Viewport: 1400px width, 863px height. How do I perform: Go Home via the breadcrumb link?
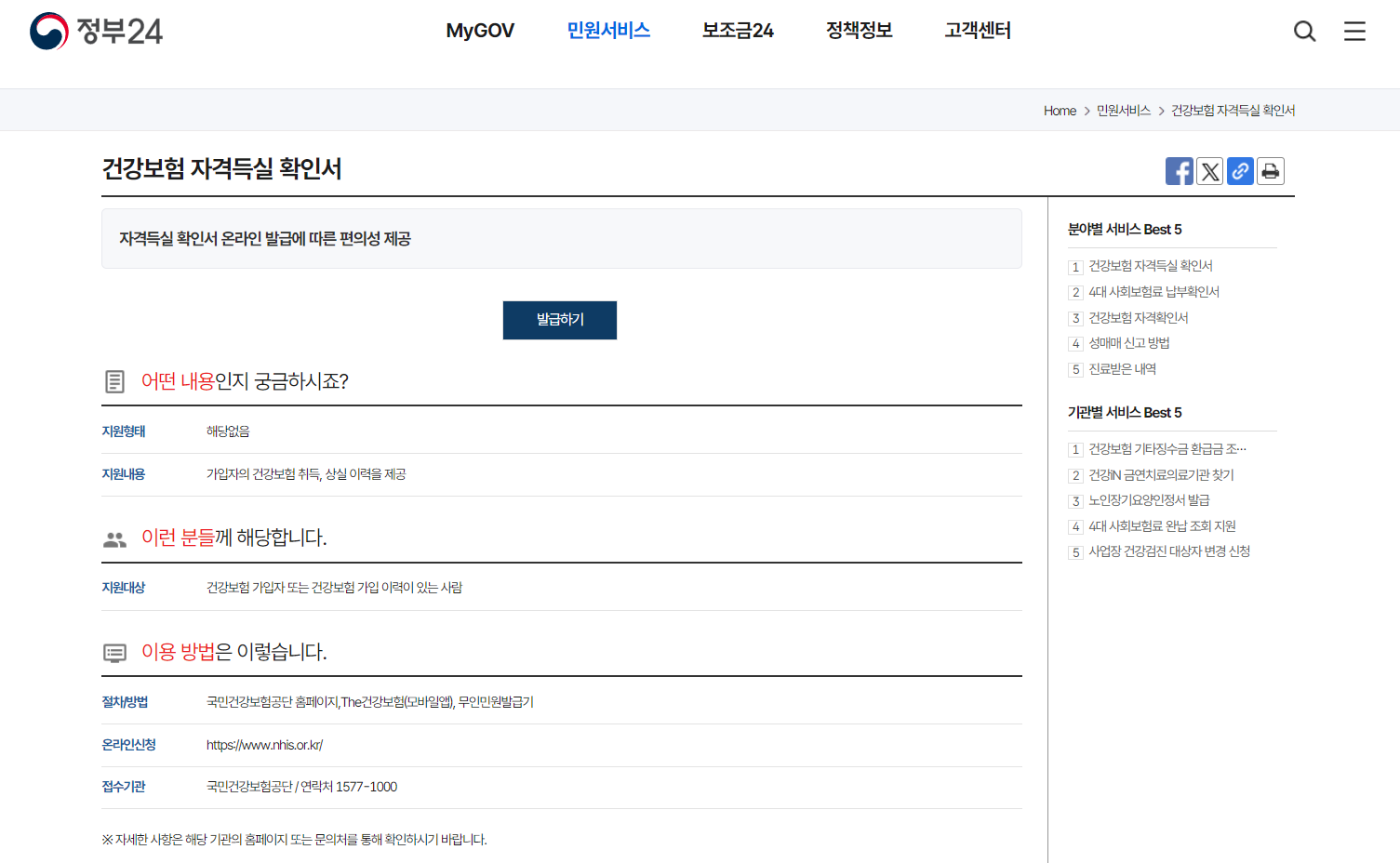(x=1060, y=110)
